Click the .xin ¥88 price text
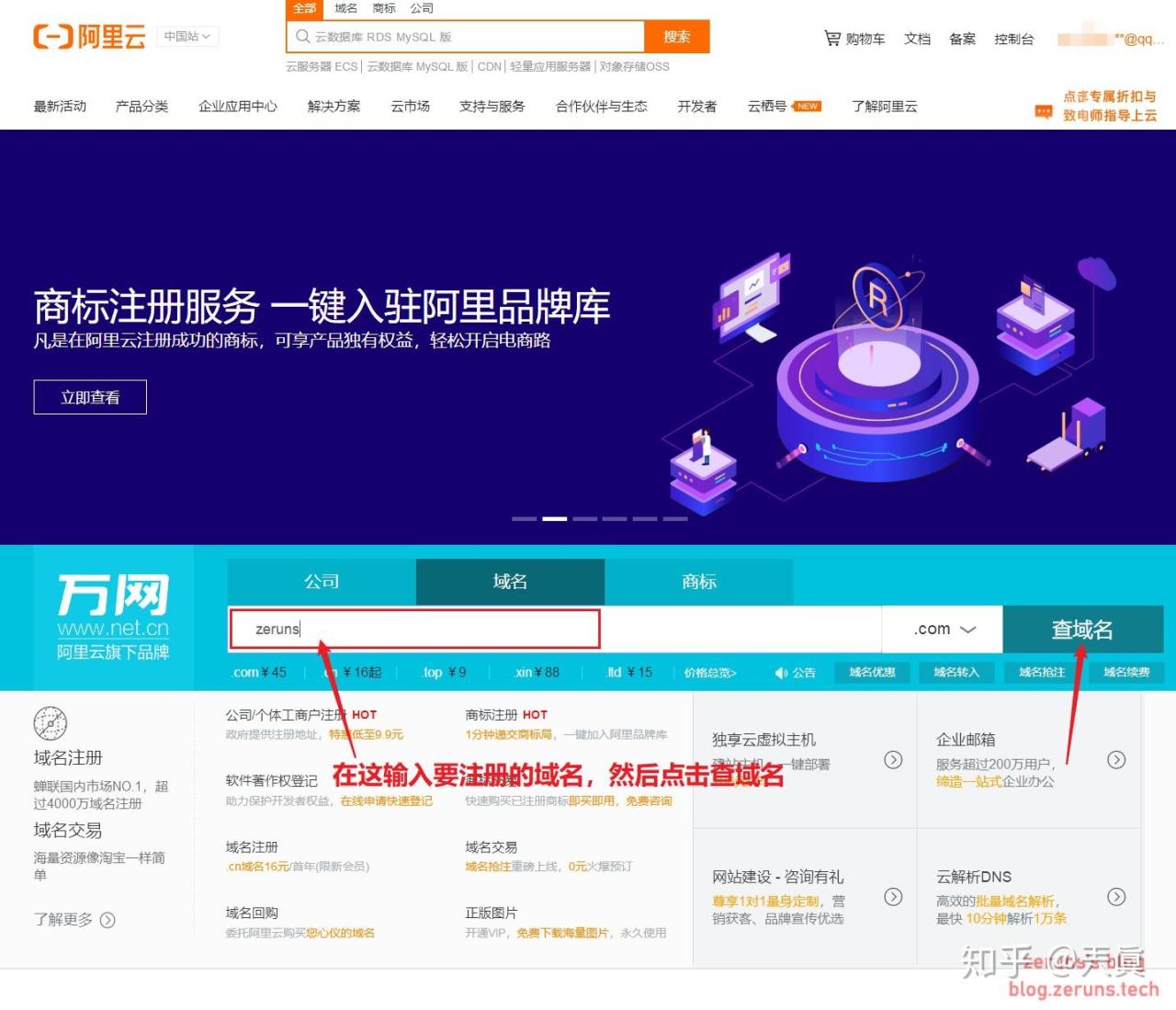 (x=537, y=673)
